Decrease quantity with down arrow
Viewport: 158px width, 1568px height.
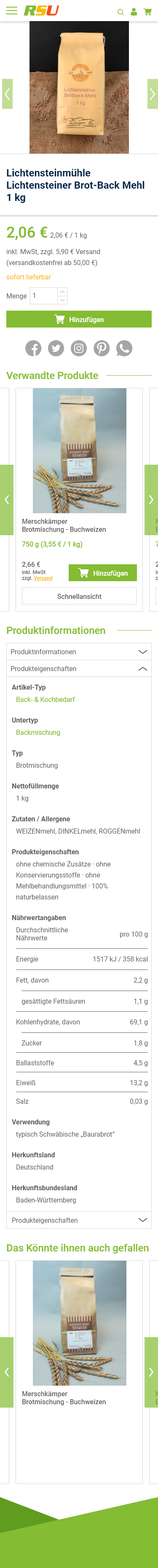(62, 300)
